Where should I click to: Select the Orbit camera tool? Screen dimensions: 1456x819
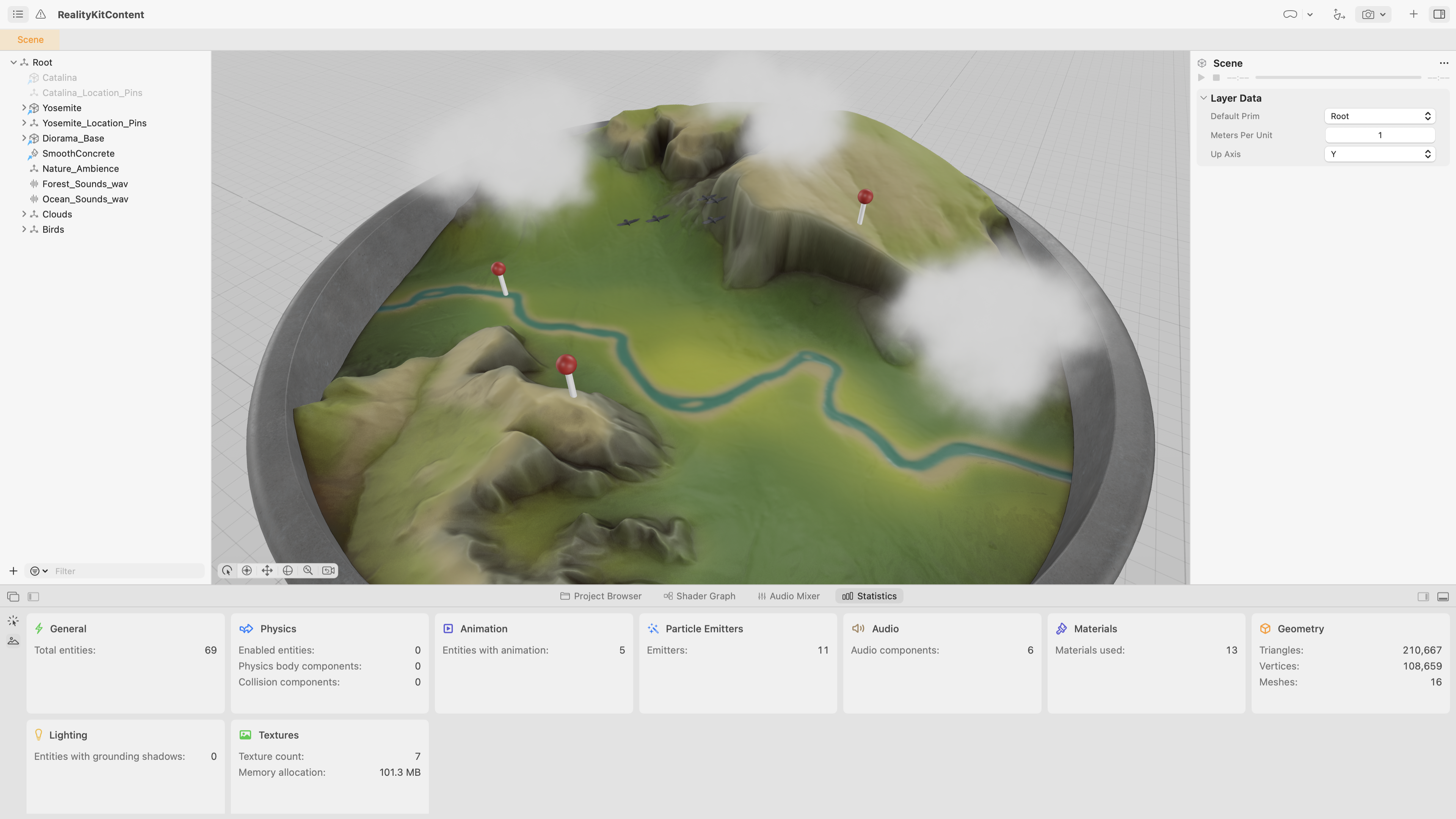[246, 570]
